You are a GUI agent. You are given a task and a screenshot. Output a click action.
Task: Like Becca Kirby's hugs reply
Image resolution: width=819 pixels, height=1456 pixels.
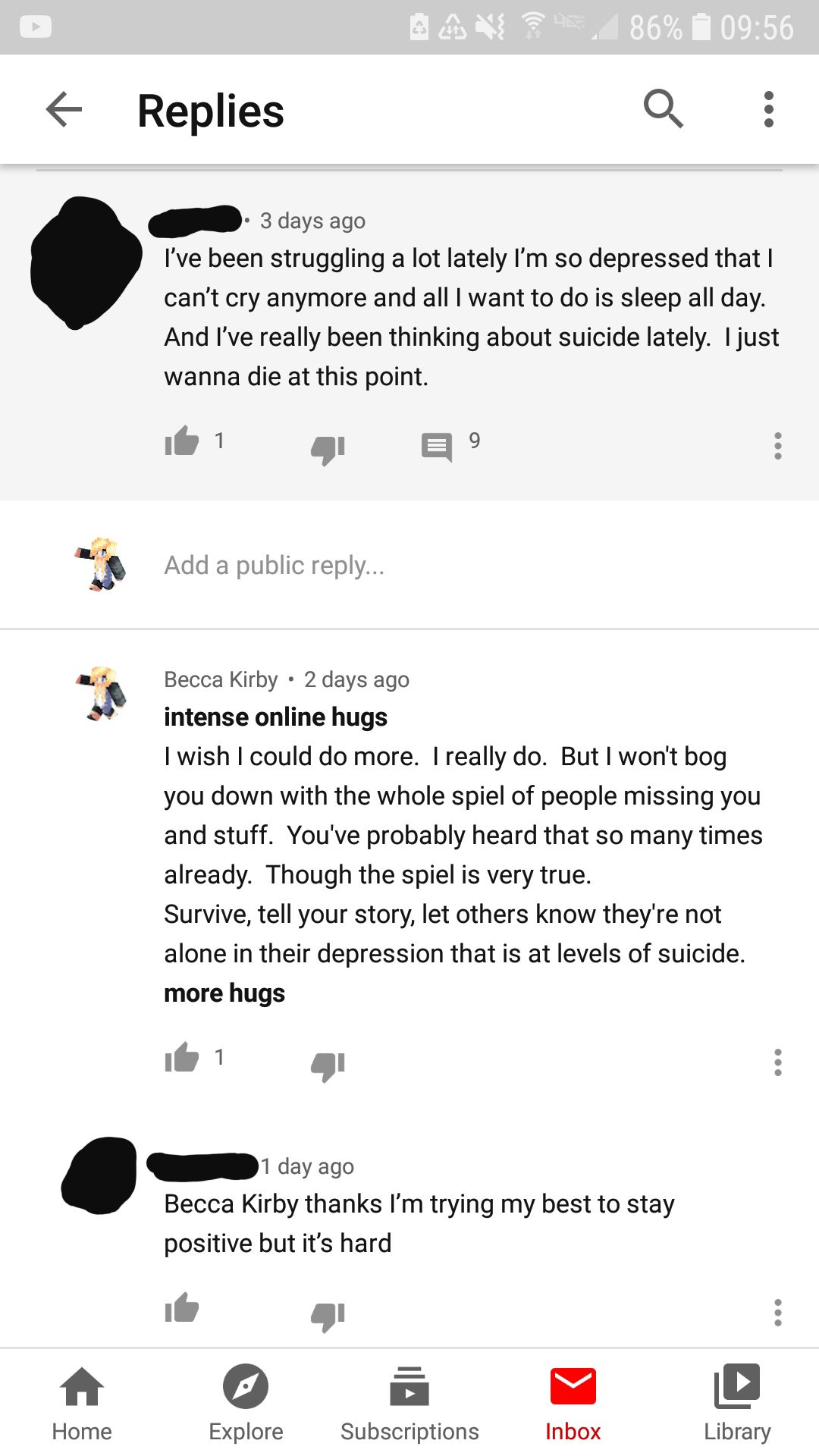(x=182, y=1057)
